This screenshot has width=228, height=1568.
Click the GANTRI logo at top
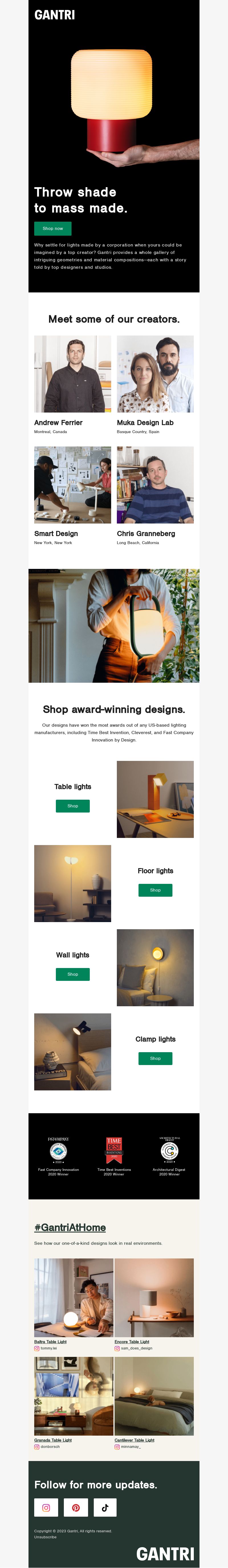(x=55, y=15)
